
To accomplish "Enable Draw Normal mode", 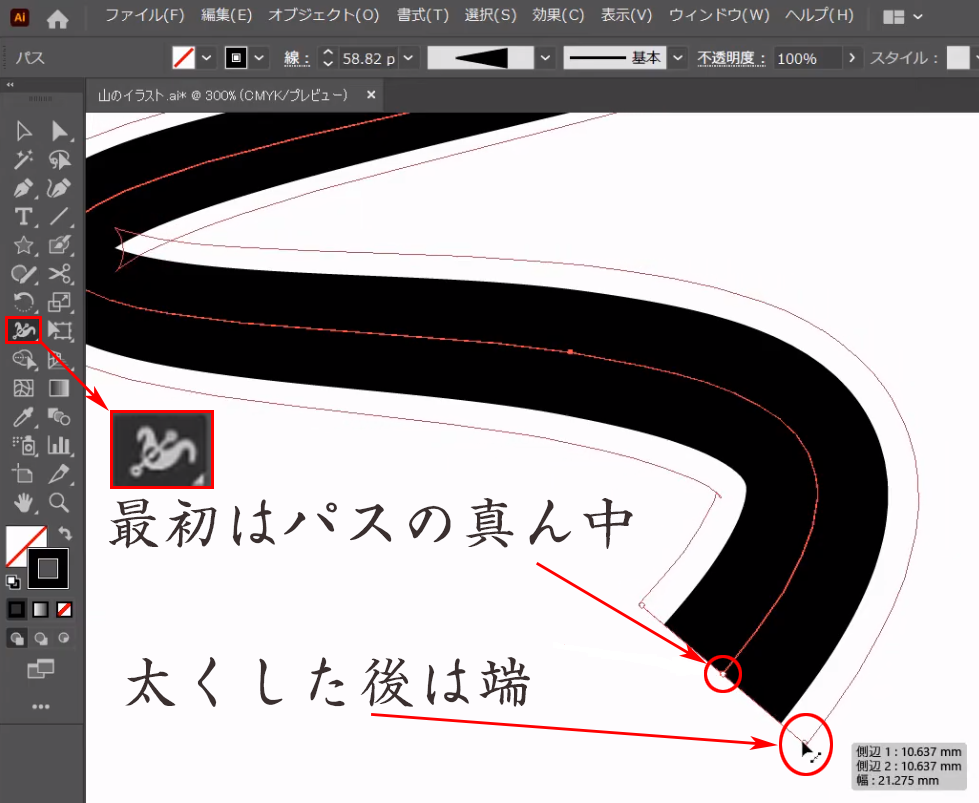I will pyautogui.click(x=17, y=637).
